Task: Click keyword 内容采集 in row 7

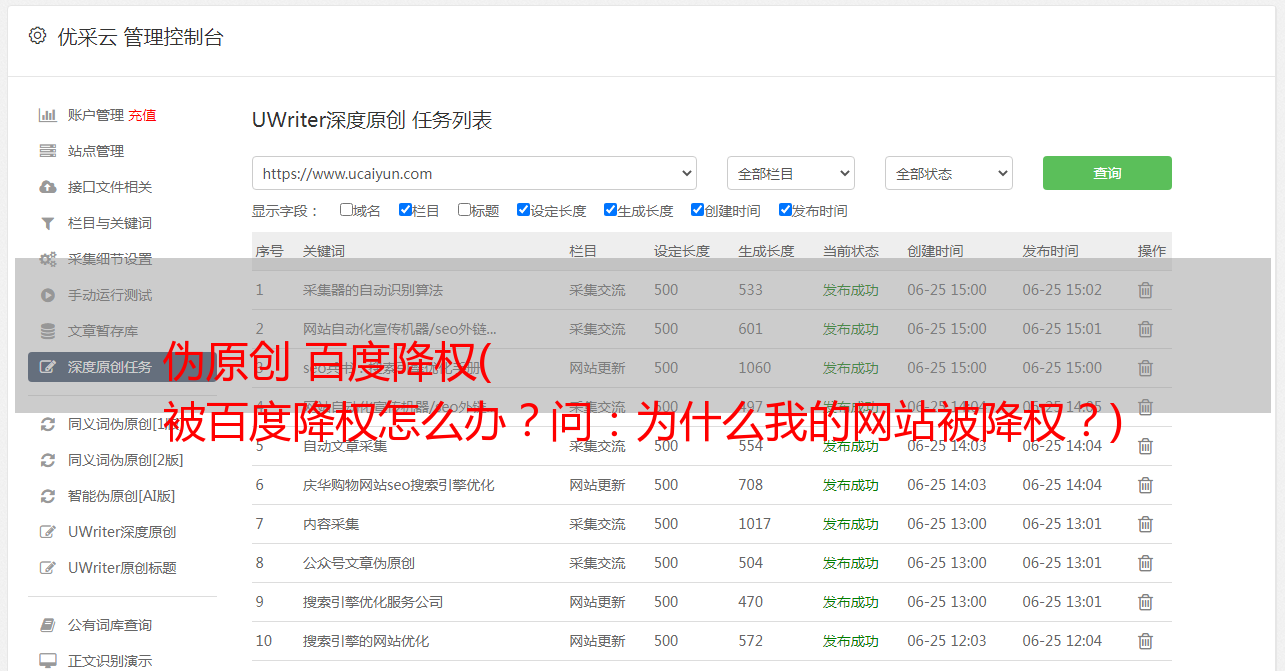Action: click(331, 524)
